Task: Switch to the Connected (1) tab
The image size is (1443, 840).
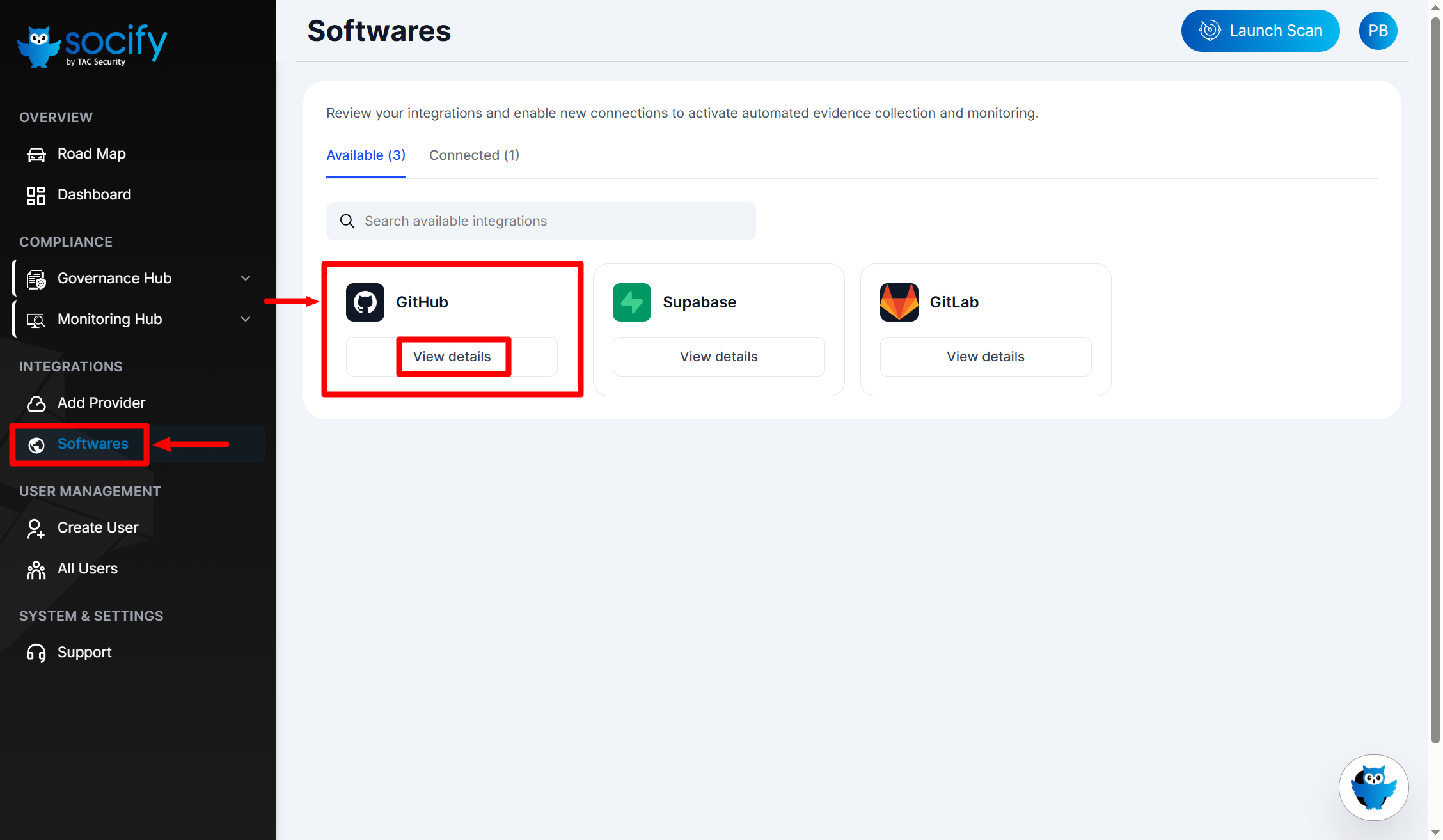Action: 474,155
